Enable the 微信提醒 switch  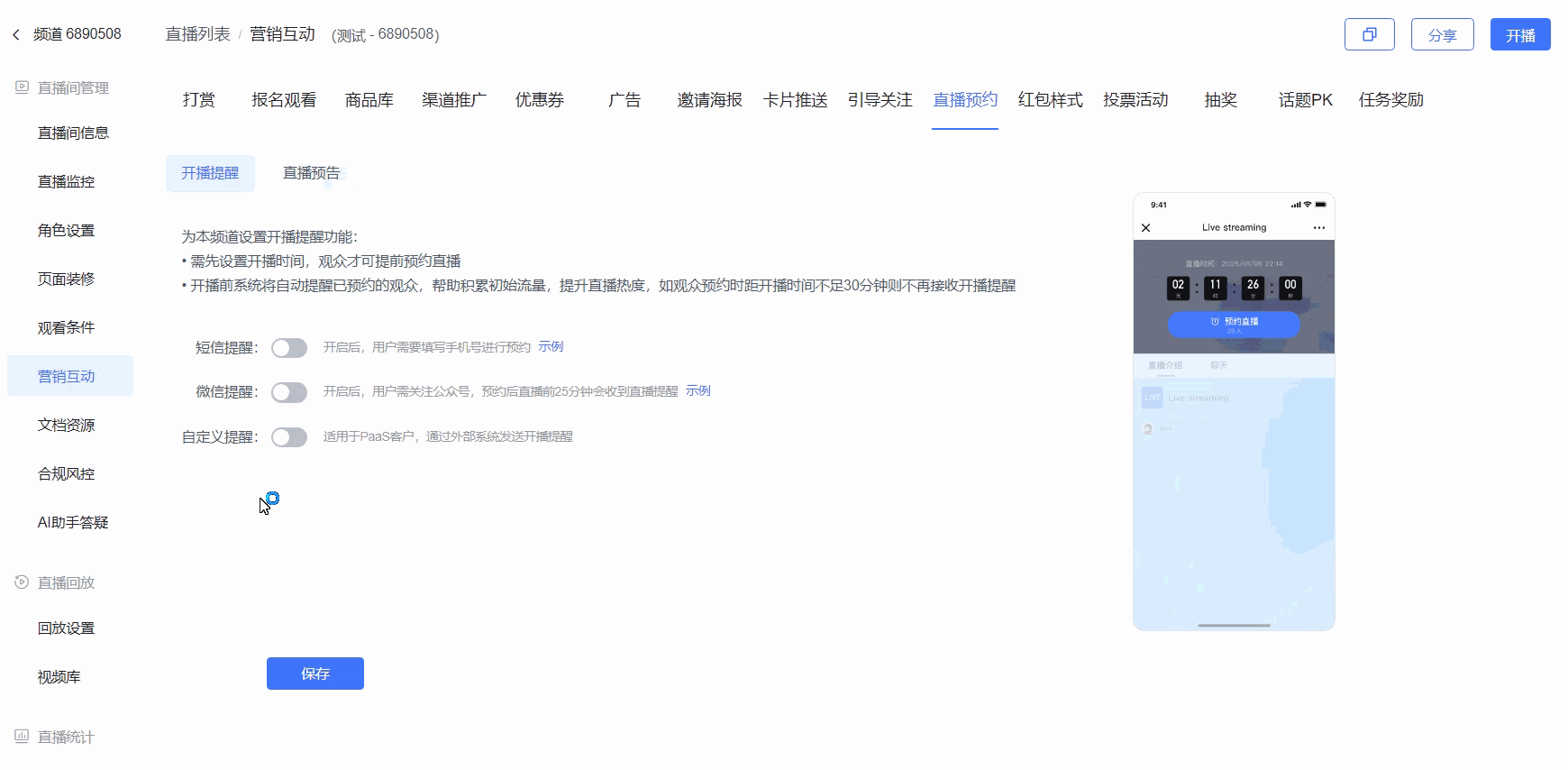point(289,392)
